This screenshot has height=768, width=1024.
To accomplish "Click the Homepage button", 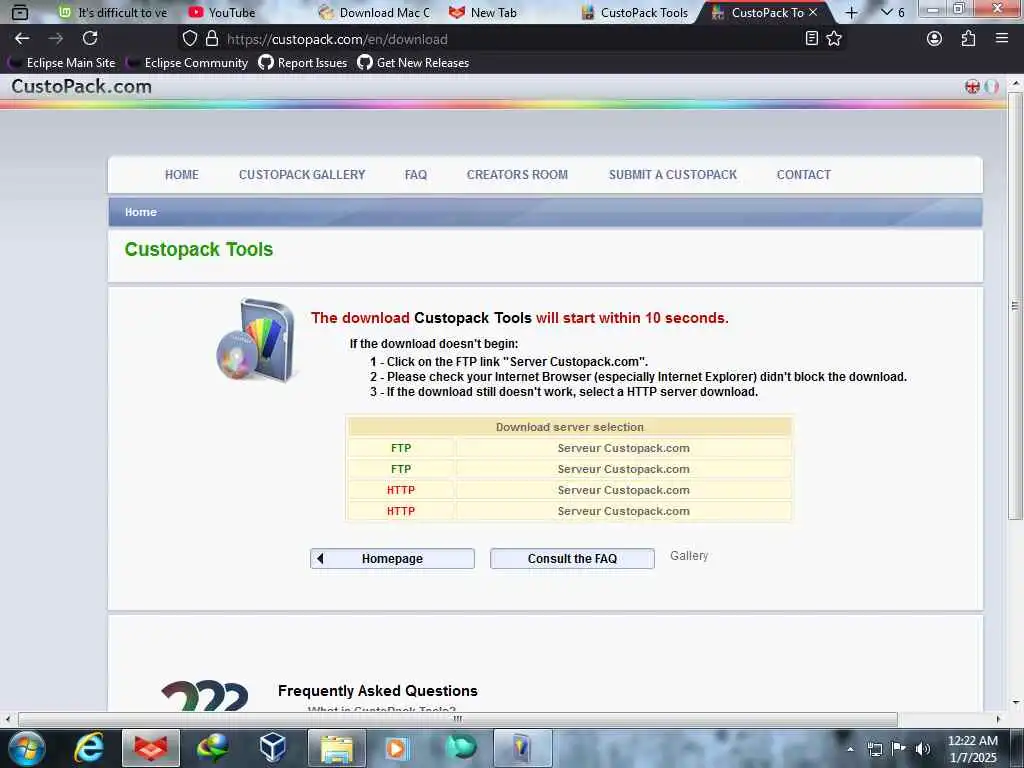I will [x=392, y=558].
